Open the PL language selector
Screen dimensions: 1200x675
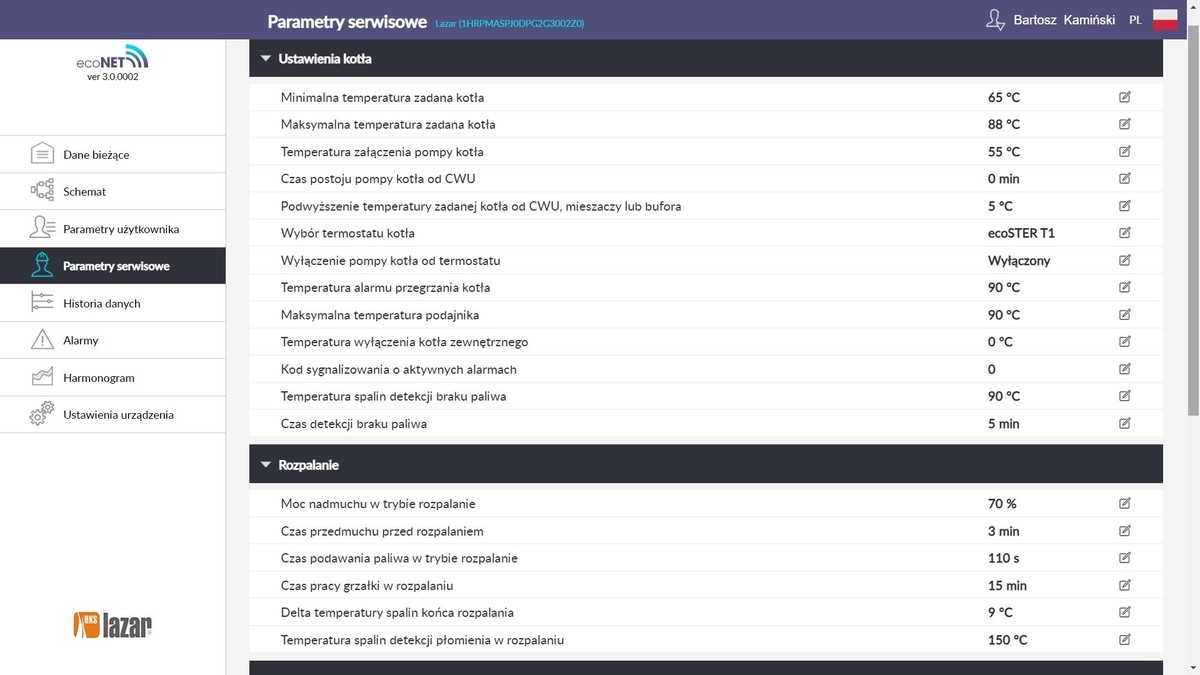pos(1135,20)
